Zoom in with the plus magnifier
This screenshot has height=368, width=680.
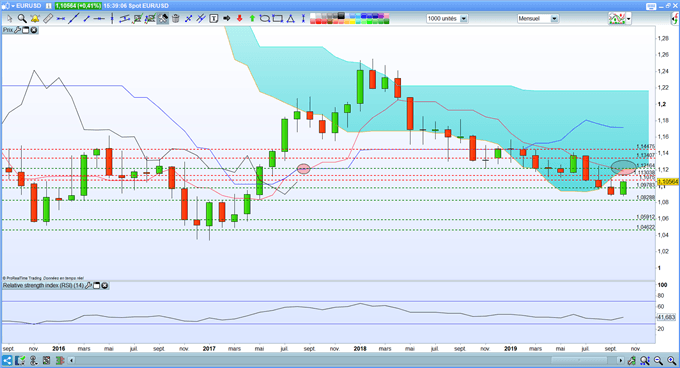[671, 360]
